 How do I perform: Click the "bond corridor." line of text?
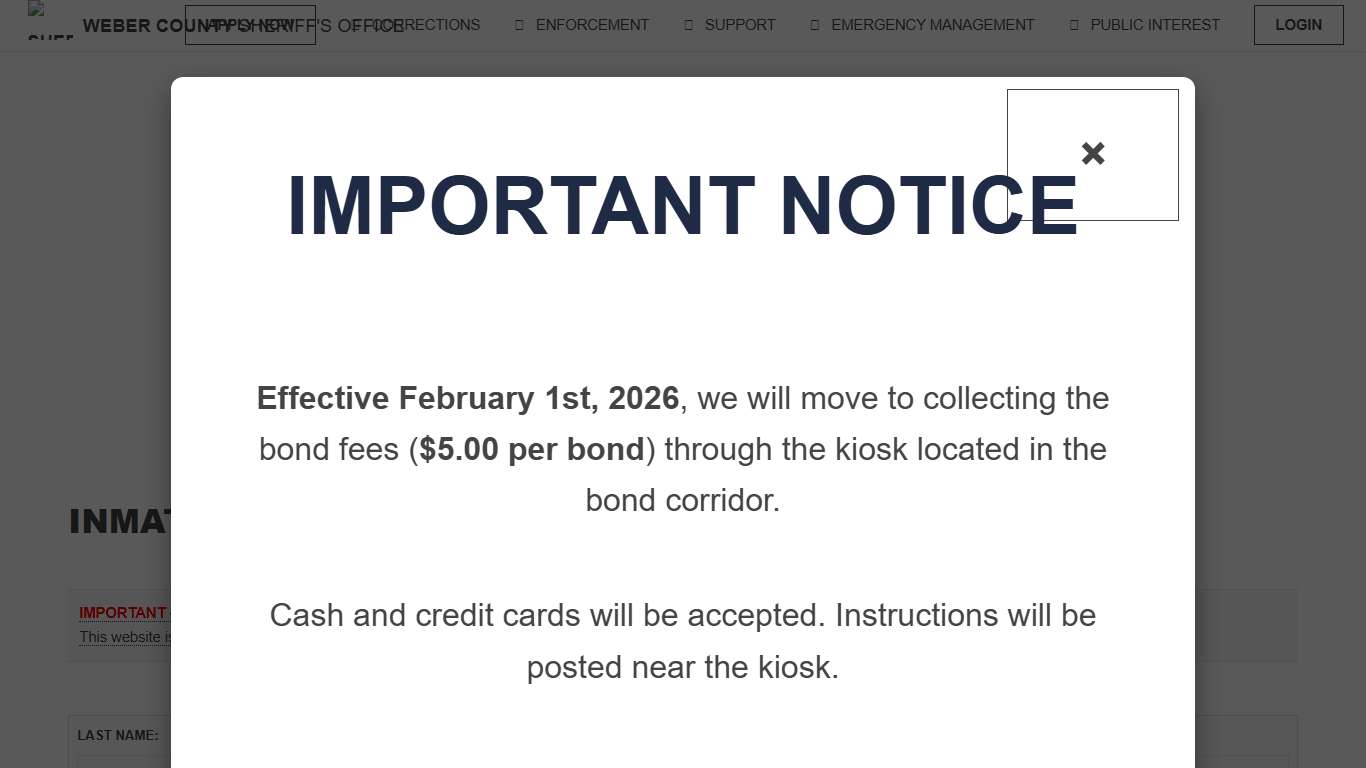tap(682, 500)
